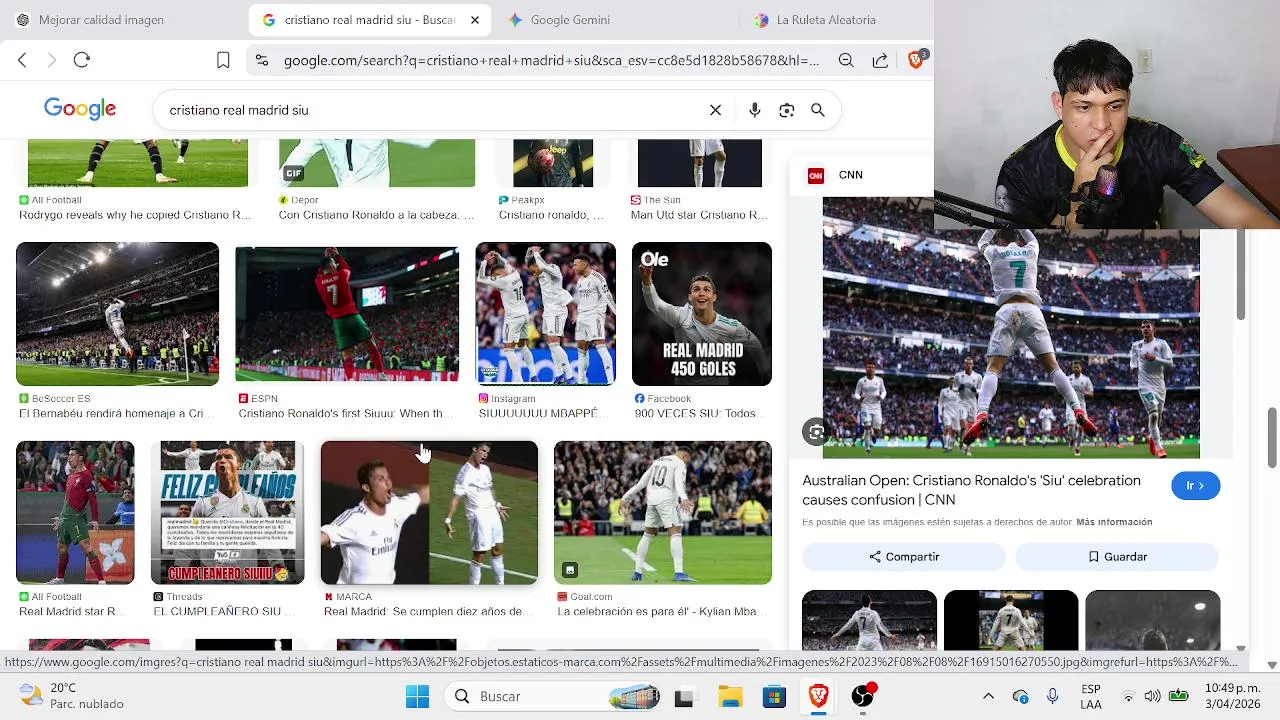Open the clock showing 10:49 p. m.
The image size is (1280, 720).
pos(1232,696)
